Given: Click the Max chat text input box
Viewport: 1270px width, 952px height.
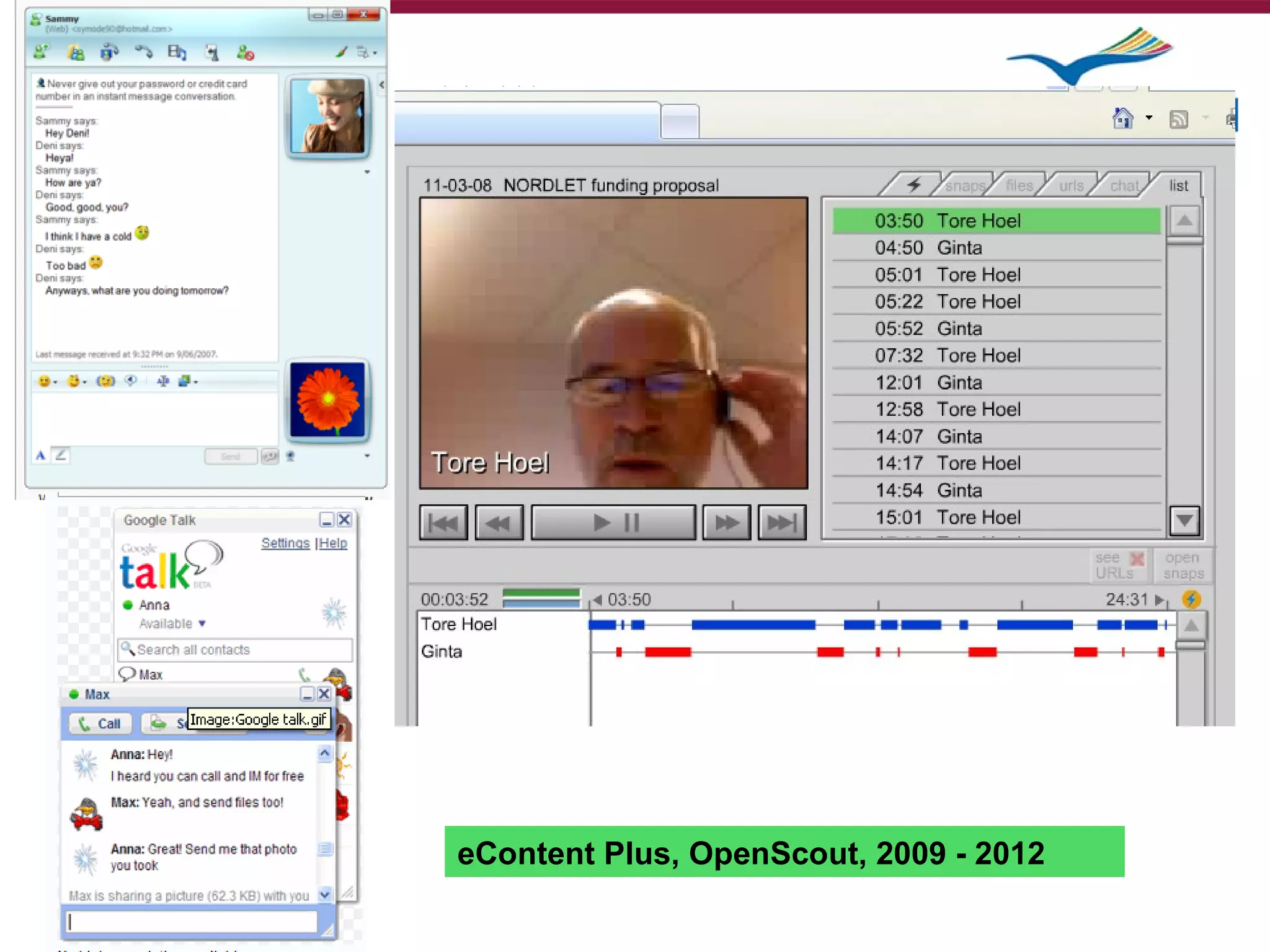Looking at the screenshot, I should [192, 922].
